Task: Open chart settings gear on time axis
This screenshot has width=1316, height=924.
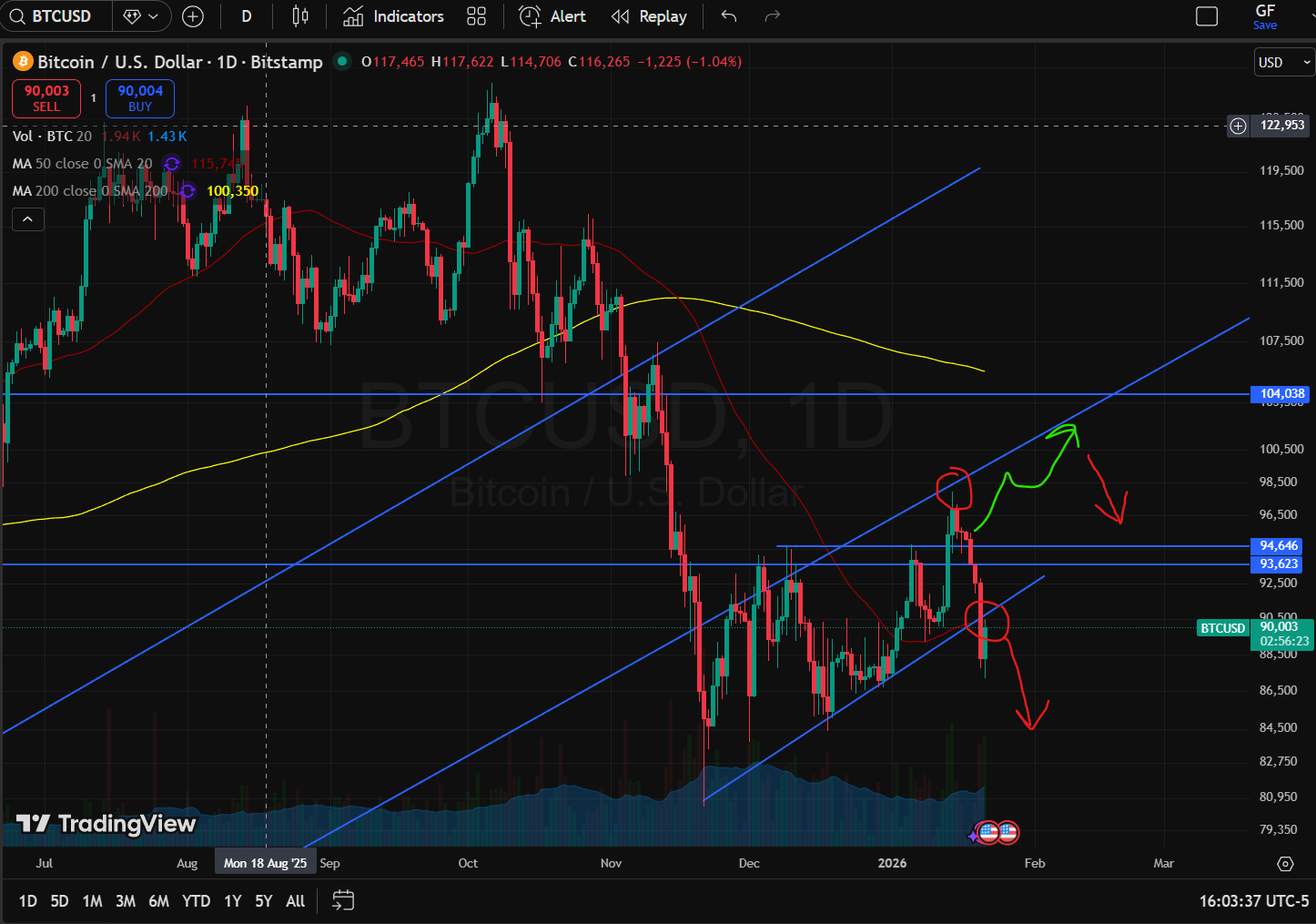Action: [x=1285, y=863]
